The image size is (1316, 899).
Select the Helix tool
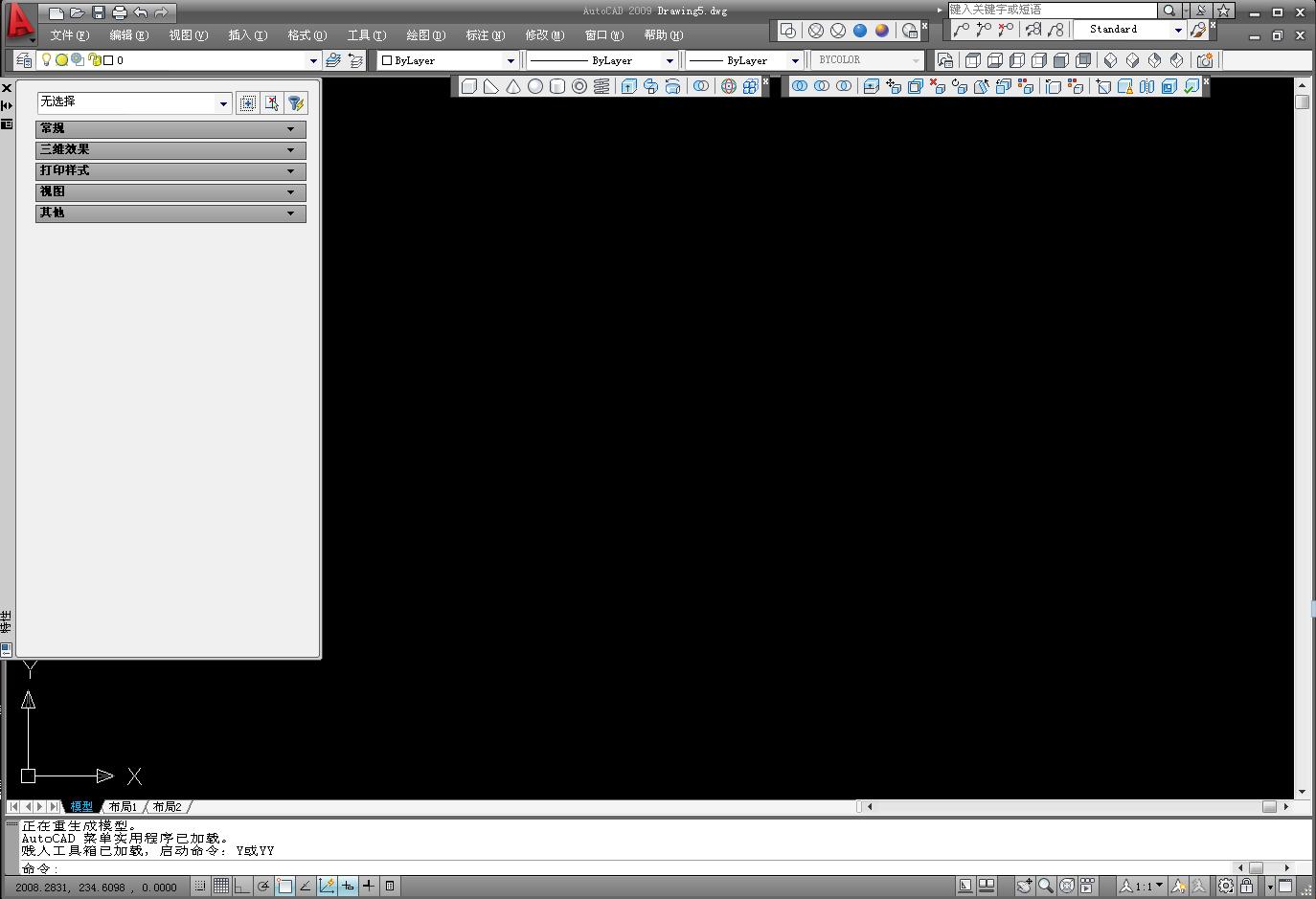(601, 86)
